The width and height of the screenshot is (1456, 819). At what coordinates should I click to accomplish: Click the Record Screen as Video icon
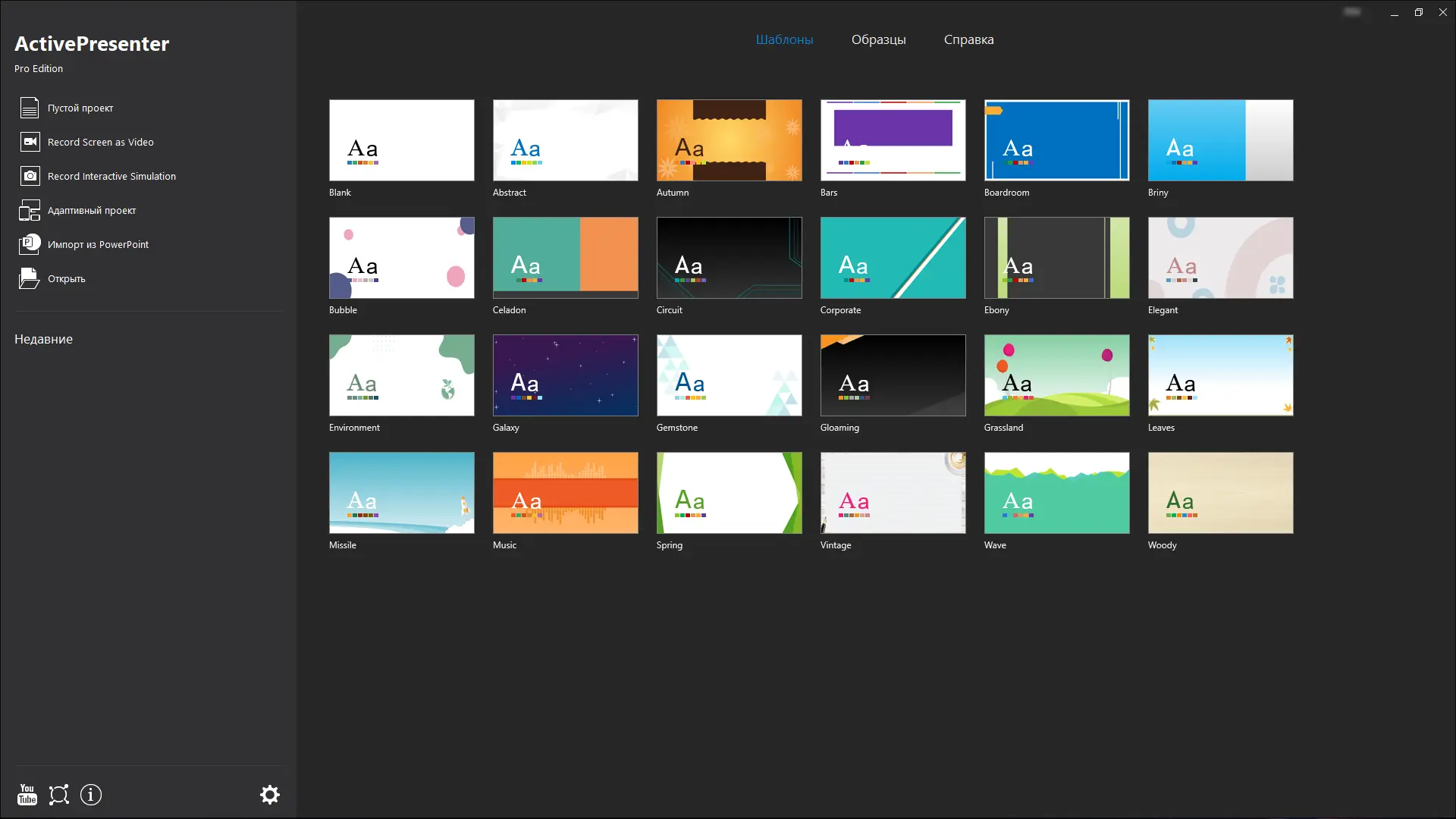click(30, 142)
